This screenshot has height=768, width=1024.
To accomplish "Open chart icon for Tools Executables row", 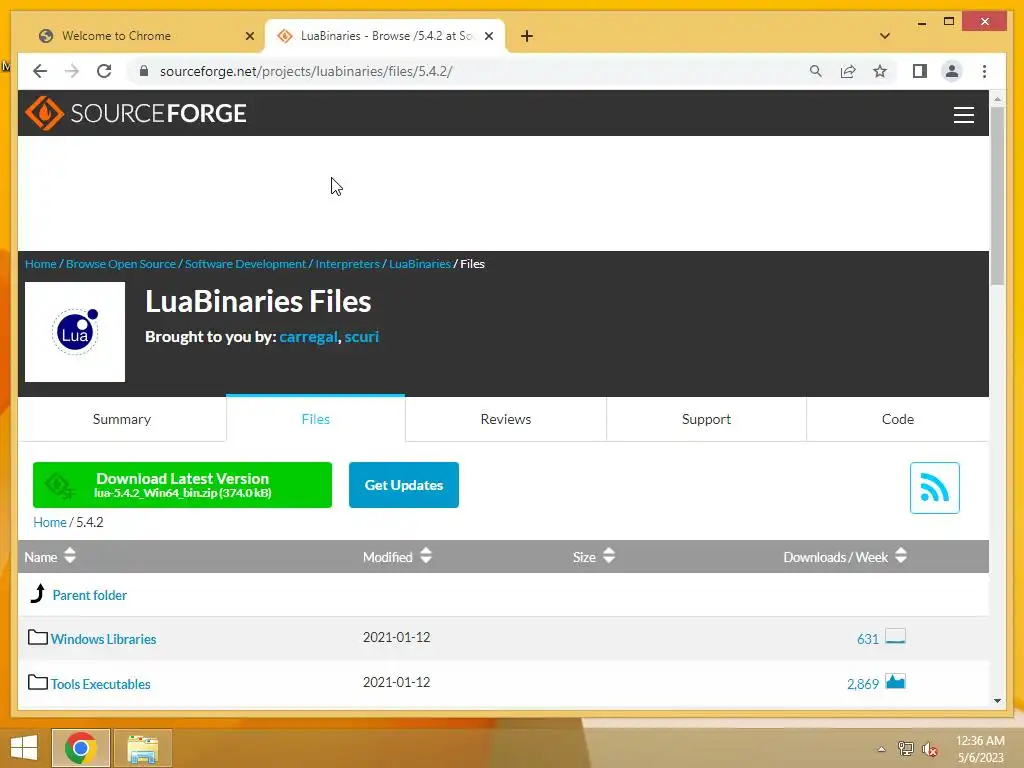I will 895,682.
